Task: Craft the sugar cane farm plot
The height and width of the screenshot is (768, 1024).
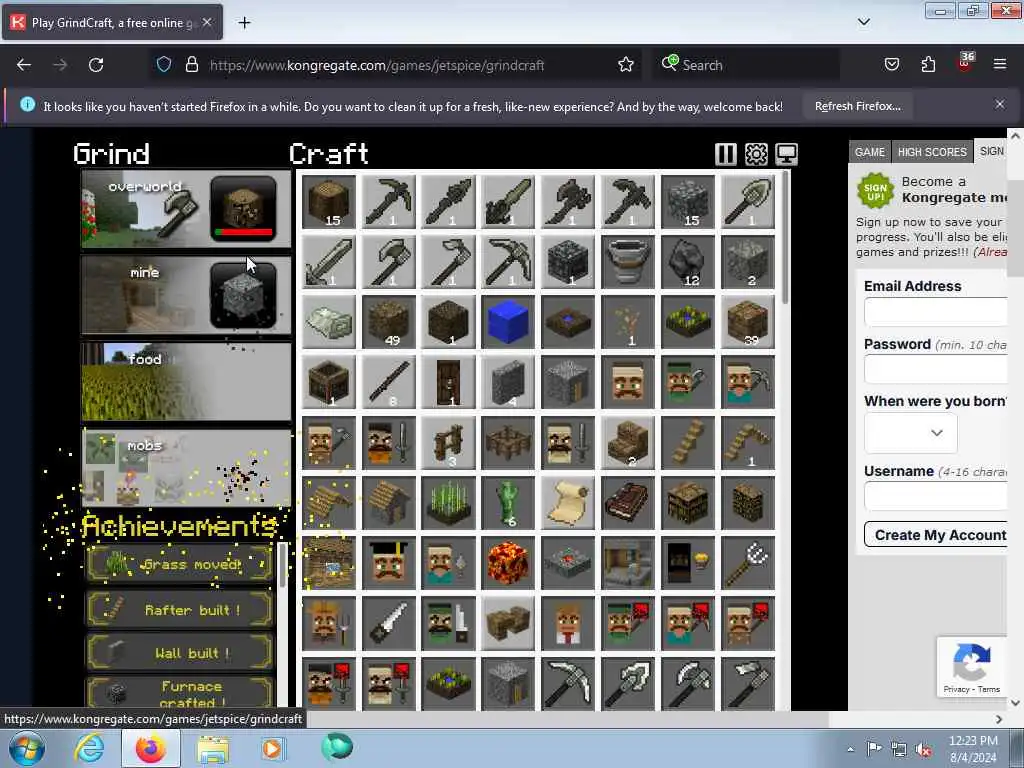Action: coord(449,503)
